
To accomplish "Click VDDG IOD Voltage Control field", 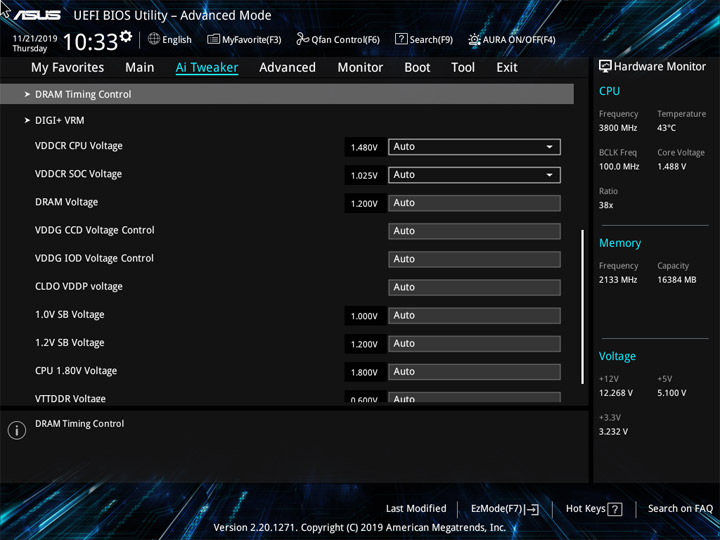I will [x=474, y=259].
